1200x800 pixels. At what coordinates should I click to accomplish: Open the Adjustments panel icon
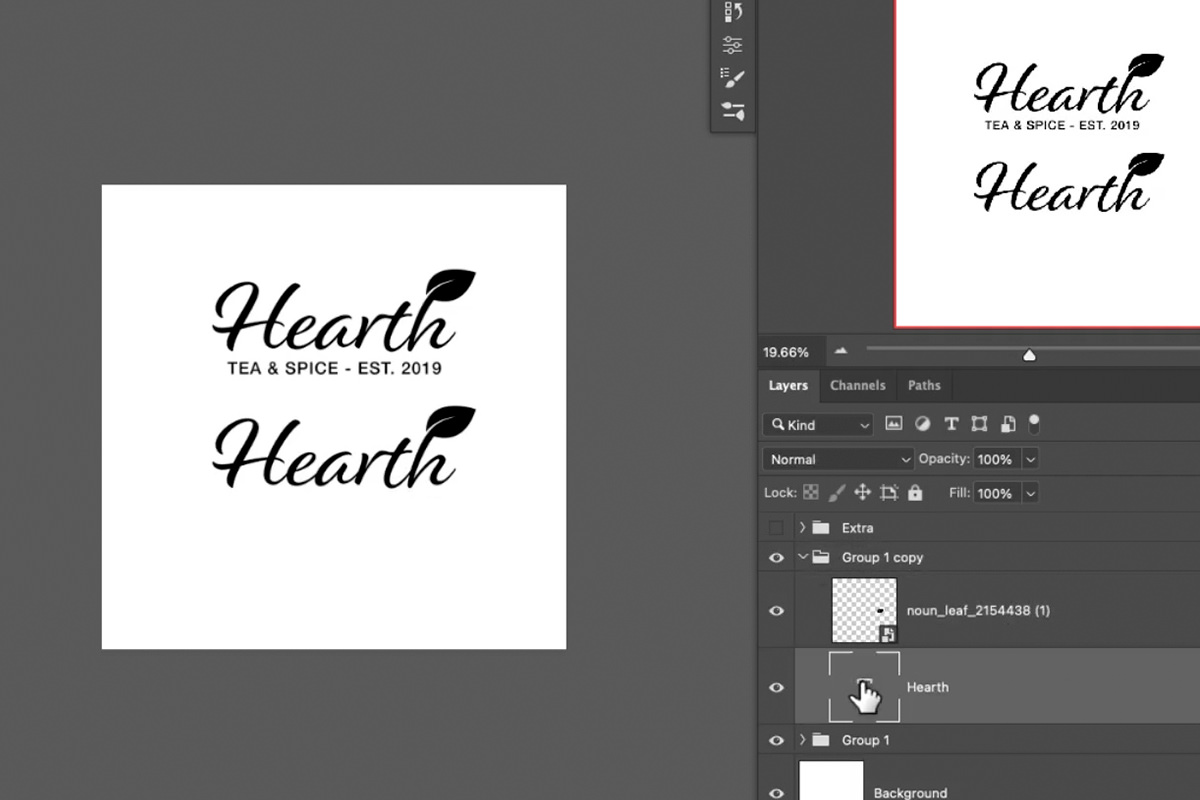[733, 43]
